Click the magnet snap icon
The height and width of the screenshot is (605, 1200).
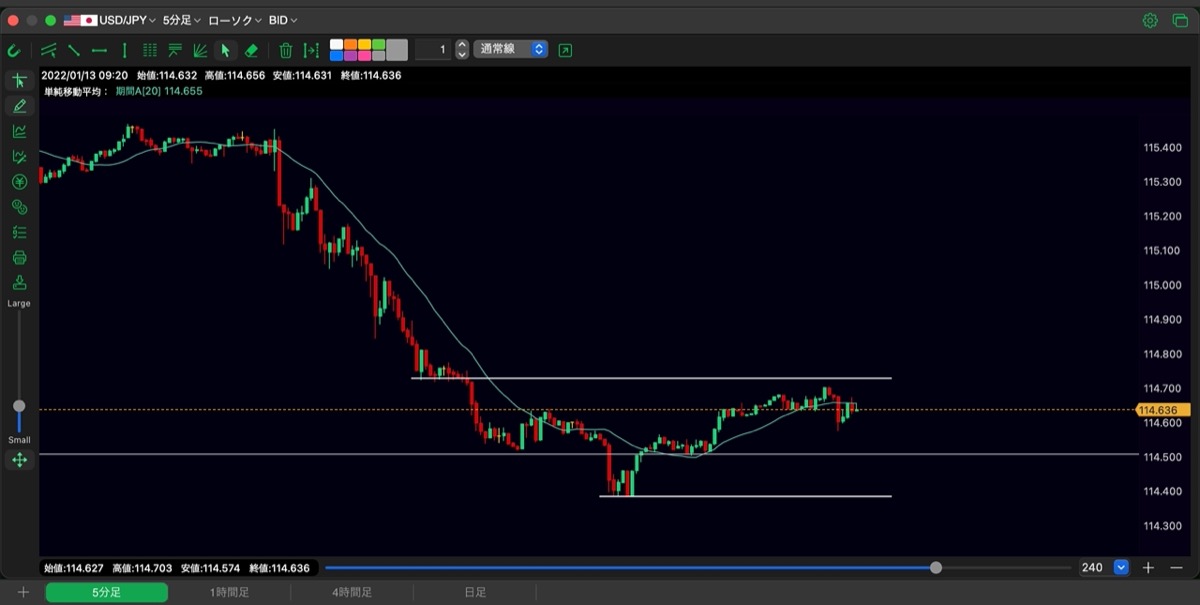tap(13, 49)
